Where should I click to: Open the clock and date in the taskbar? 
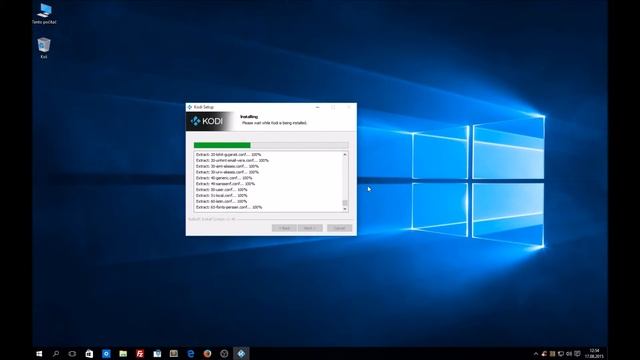(594, 353)
